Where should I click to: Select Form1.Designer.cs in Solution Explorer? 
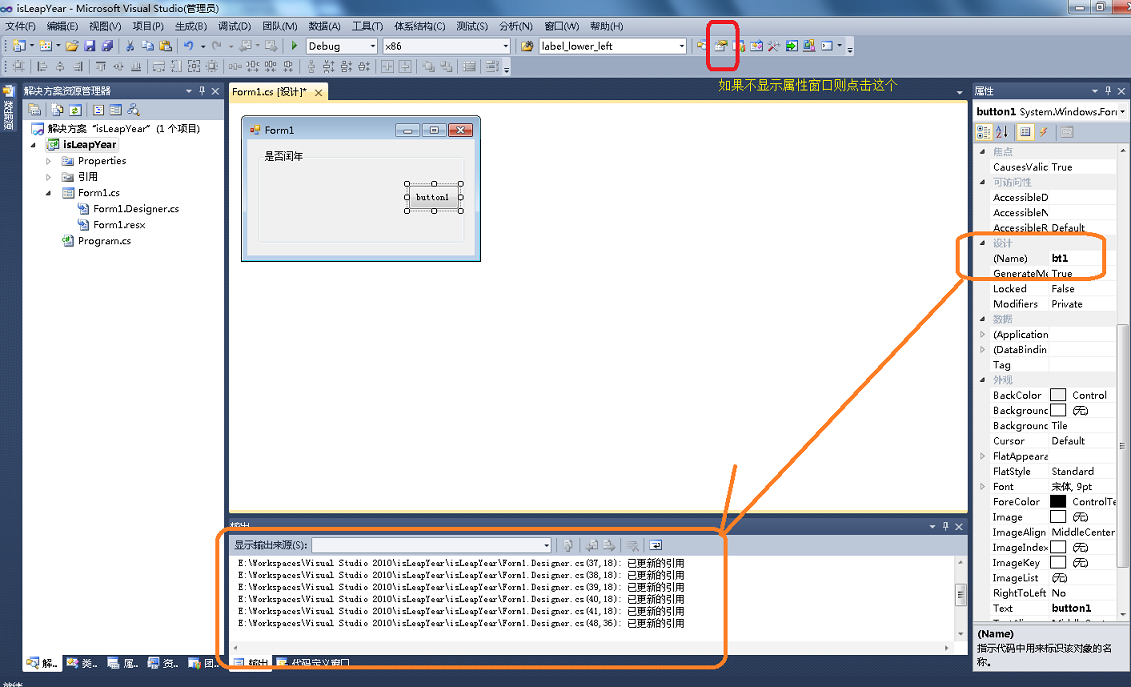(136, 209)
